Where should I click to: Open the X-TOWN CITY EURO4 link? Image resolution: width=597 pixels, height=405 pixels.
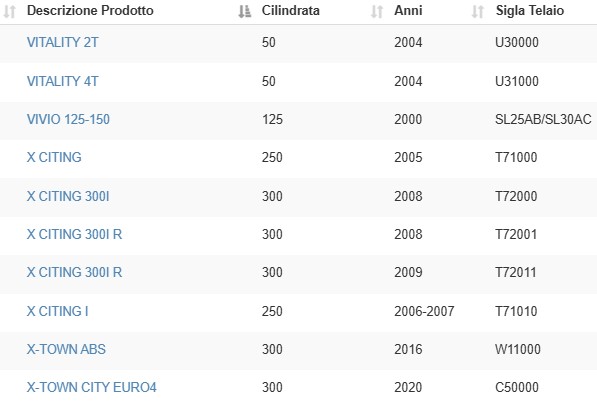tap(92, 387)
